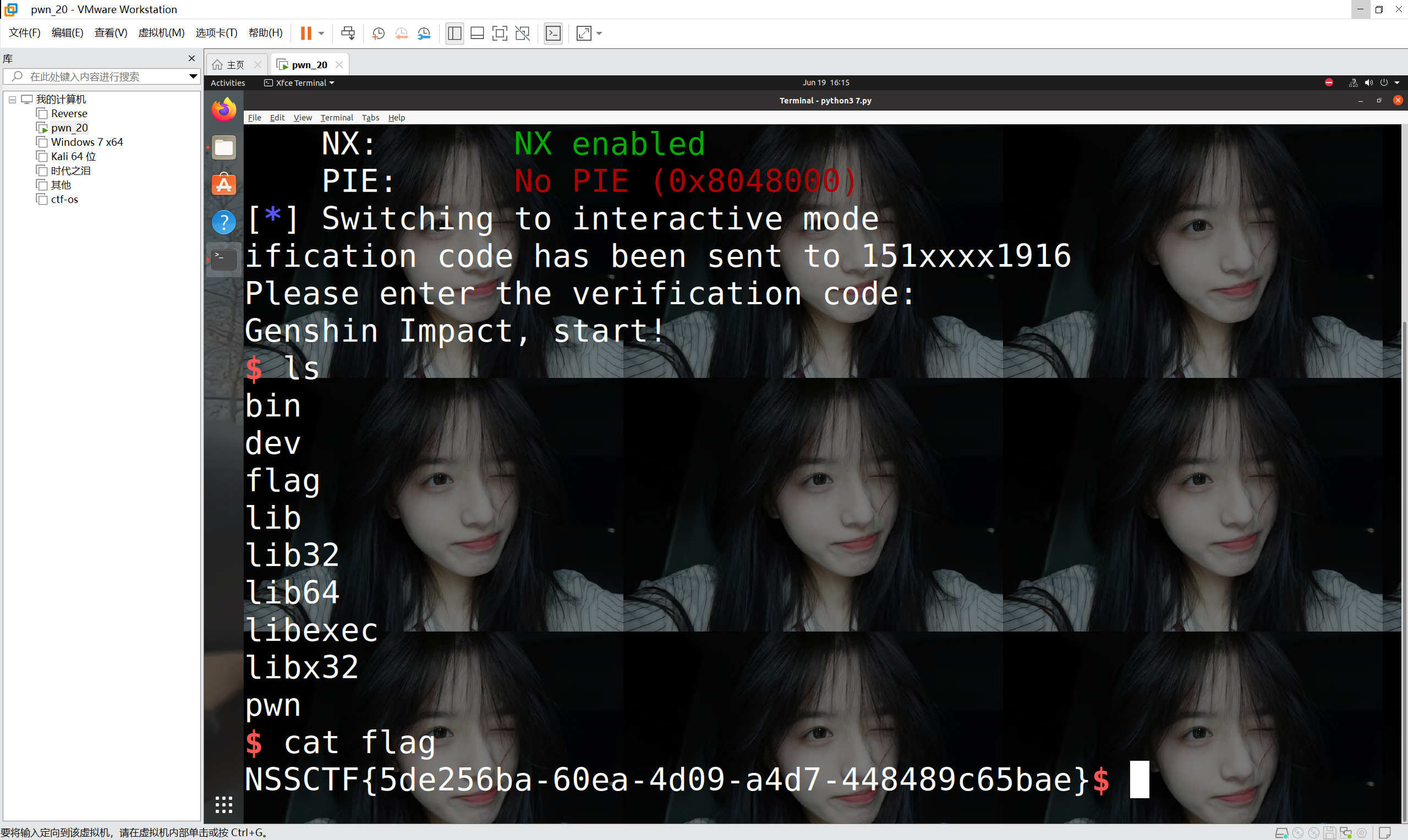
Task: Click the Terminal icon in the dock
Action: (223, 259)
